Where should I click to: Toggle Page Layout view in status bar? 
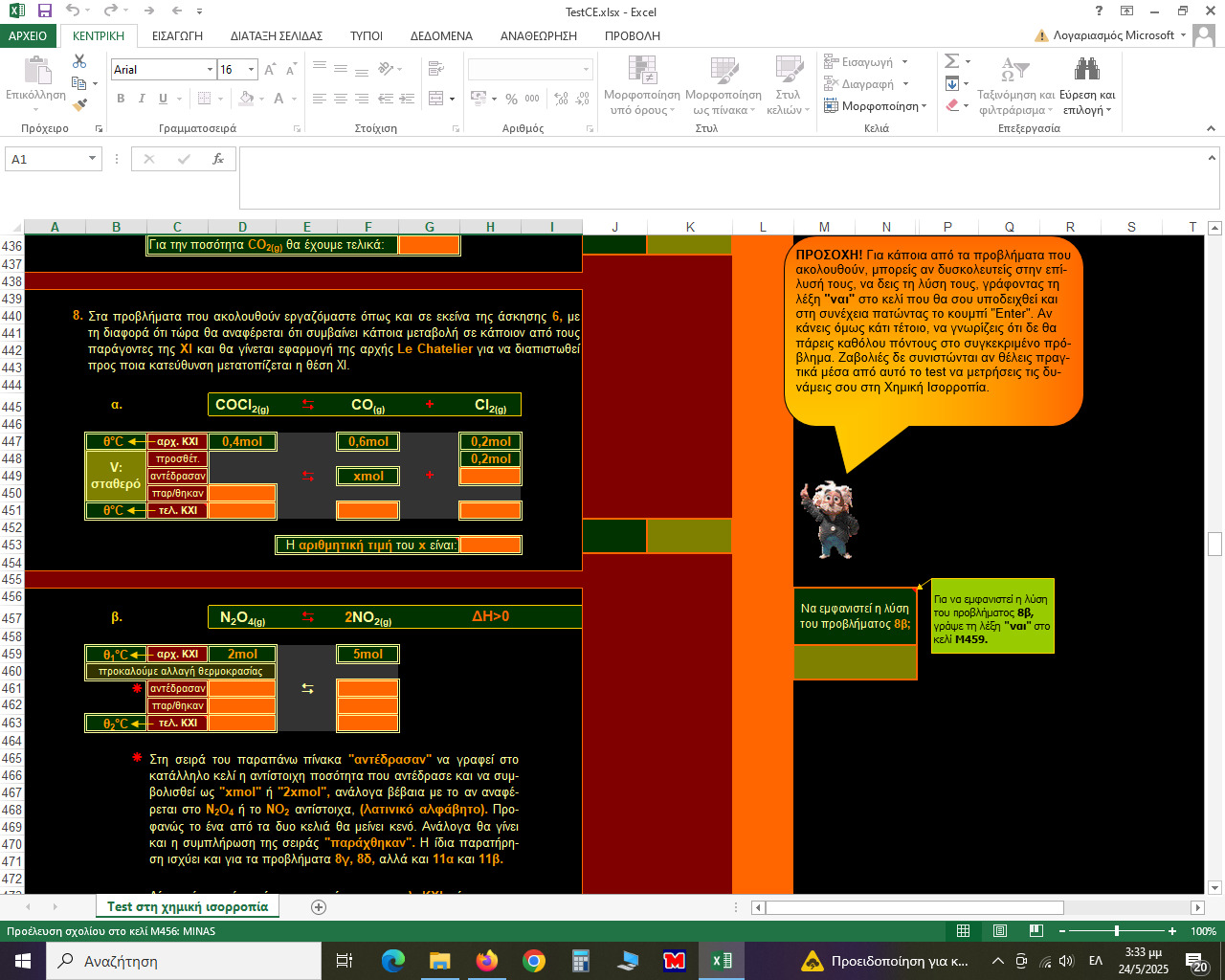pyautogui.click(x=999, y=931)
